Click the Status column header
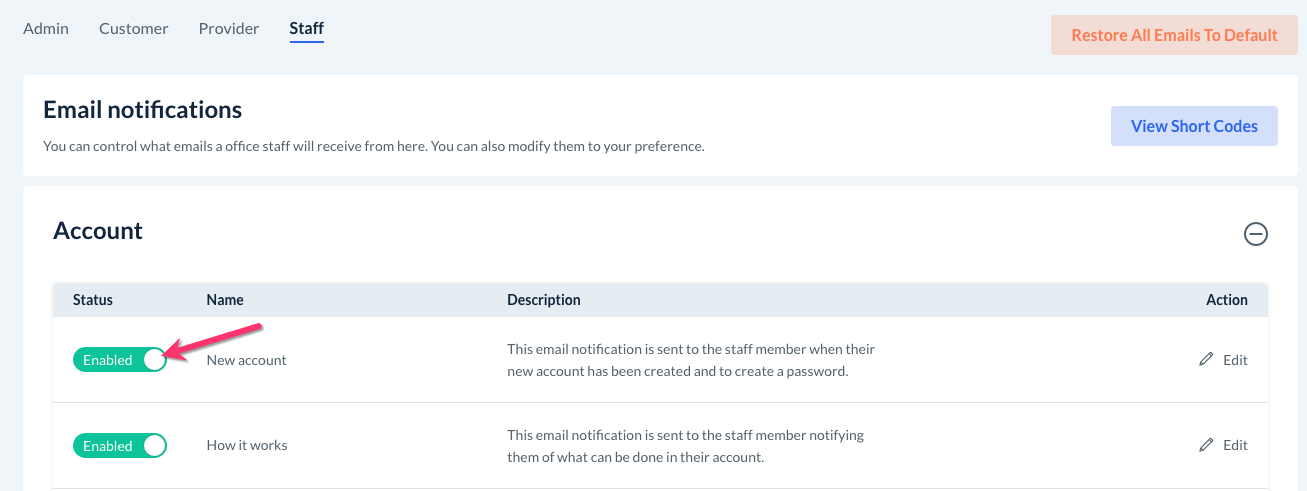Image resolution: width=1307 pixels, height=491 pixels. tap(93, 300)
